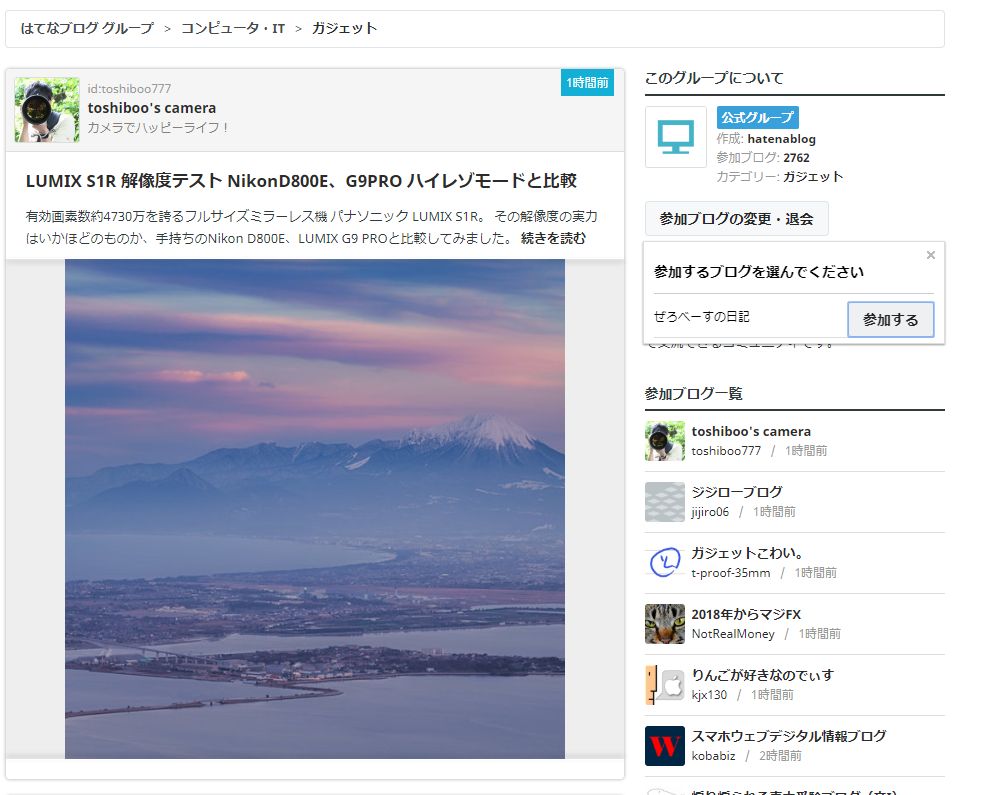Click the red W avatar icon

[x=665, y=746]
